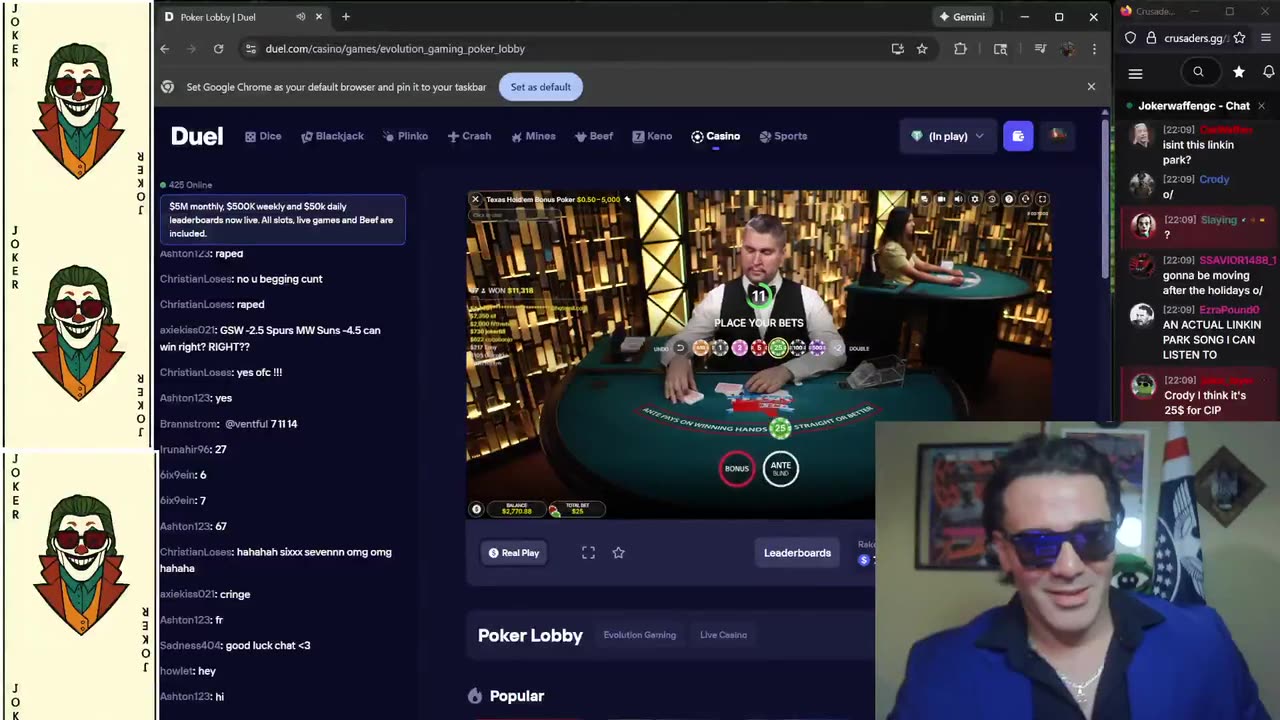Viewport: 1280px width, 720px height.
Task: Select the pink 2 chip
Action: pos(740,348)
